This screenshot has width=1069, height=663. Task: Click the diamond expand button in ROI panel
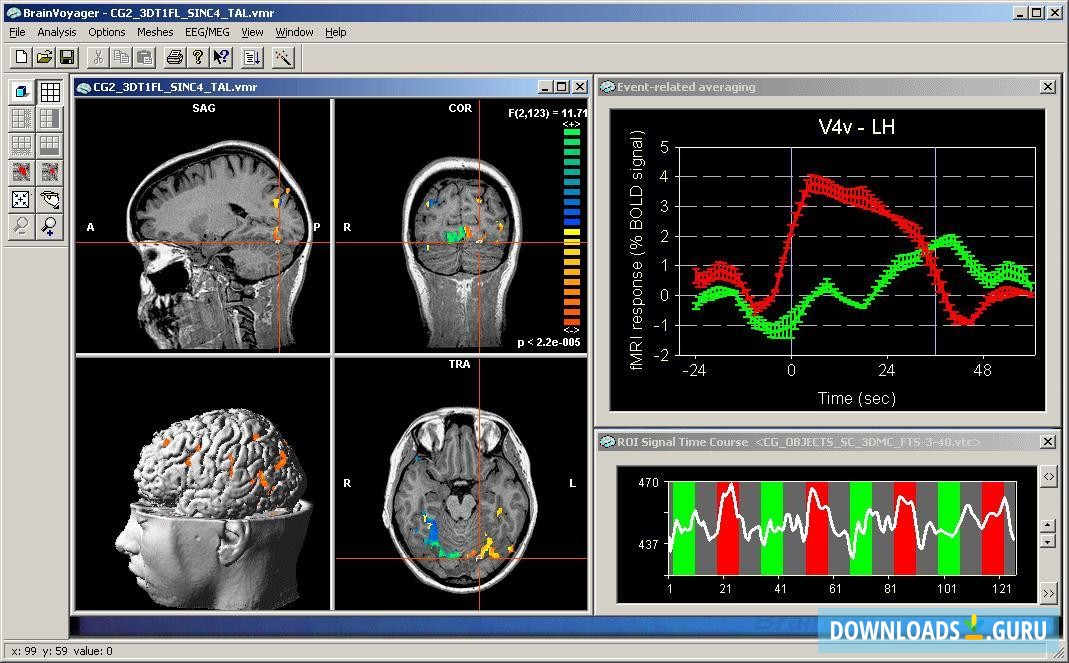(x=1048, y=477)
